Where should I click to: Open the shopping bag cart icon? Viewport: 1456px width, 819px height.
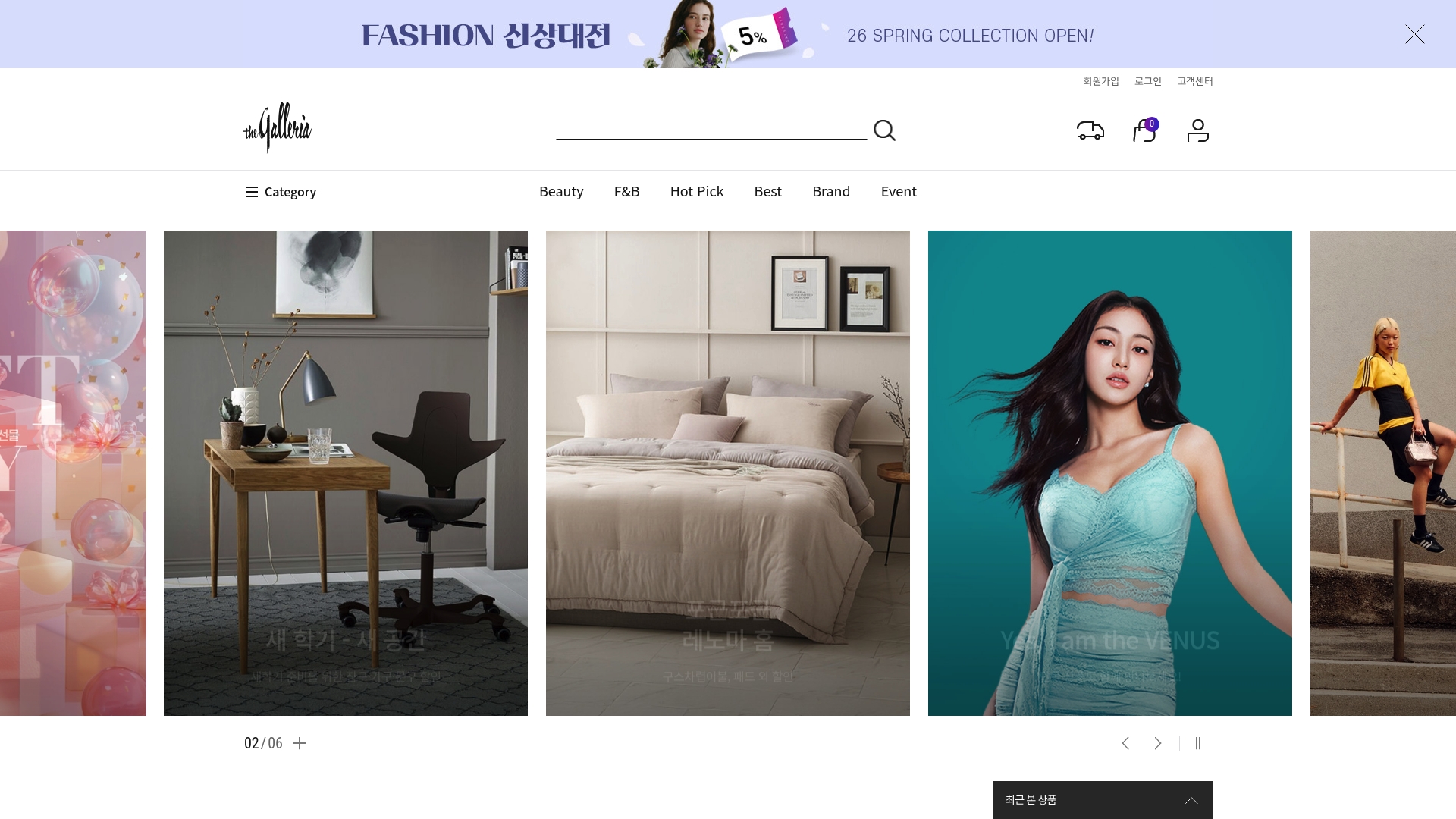(1144, 131)
